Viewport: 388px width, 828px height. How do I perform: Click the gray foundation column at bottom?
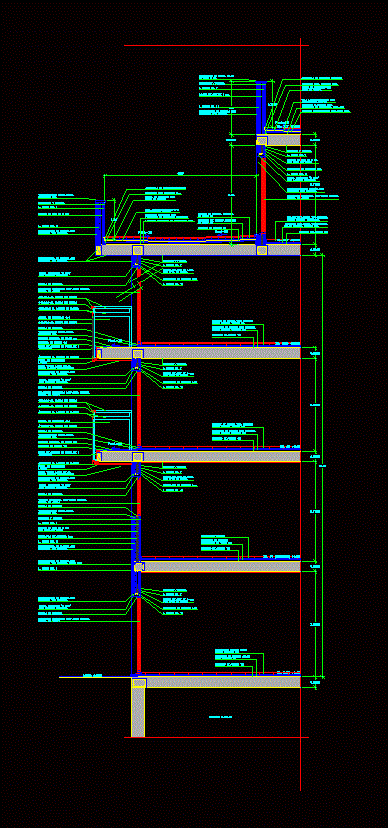[138, 712]
